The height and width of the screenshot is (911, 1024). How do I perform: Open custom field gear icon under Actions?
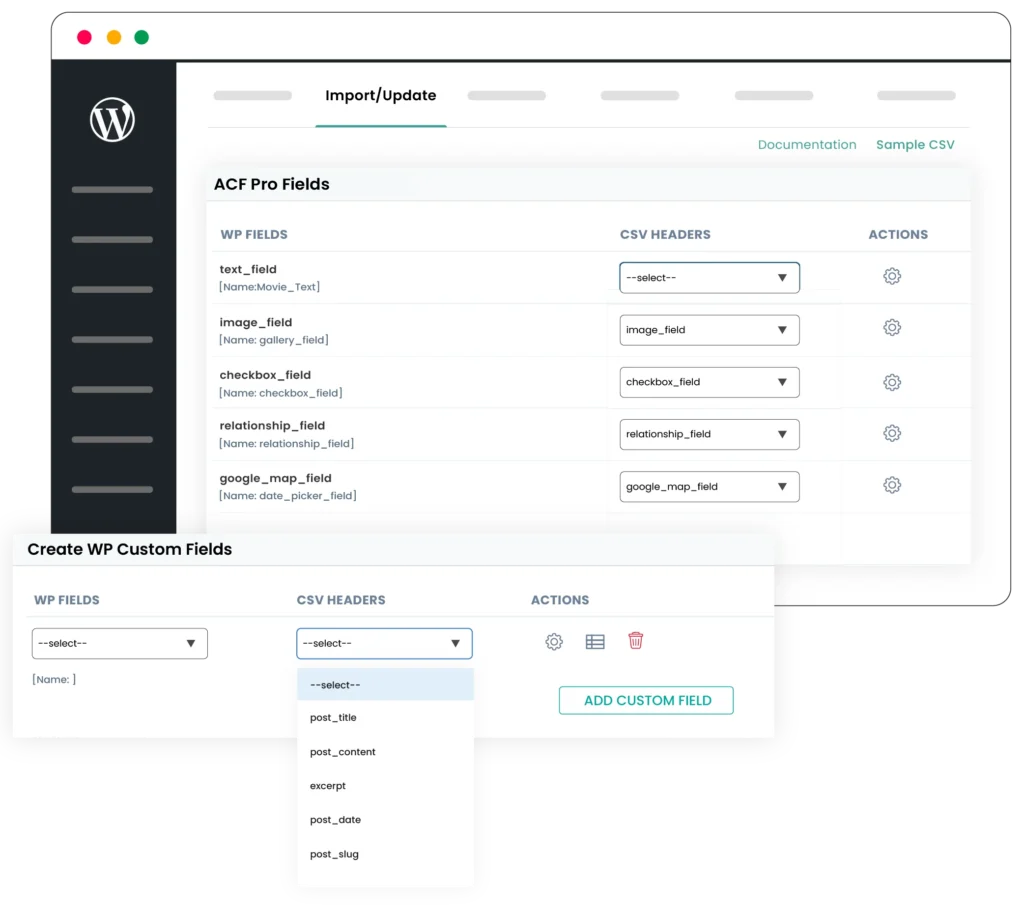point(554,641)
